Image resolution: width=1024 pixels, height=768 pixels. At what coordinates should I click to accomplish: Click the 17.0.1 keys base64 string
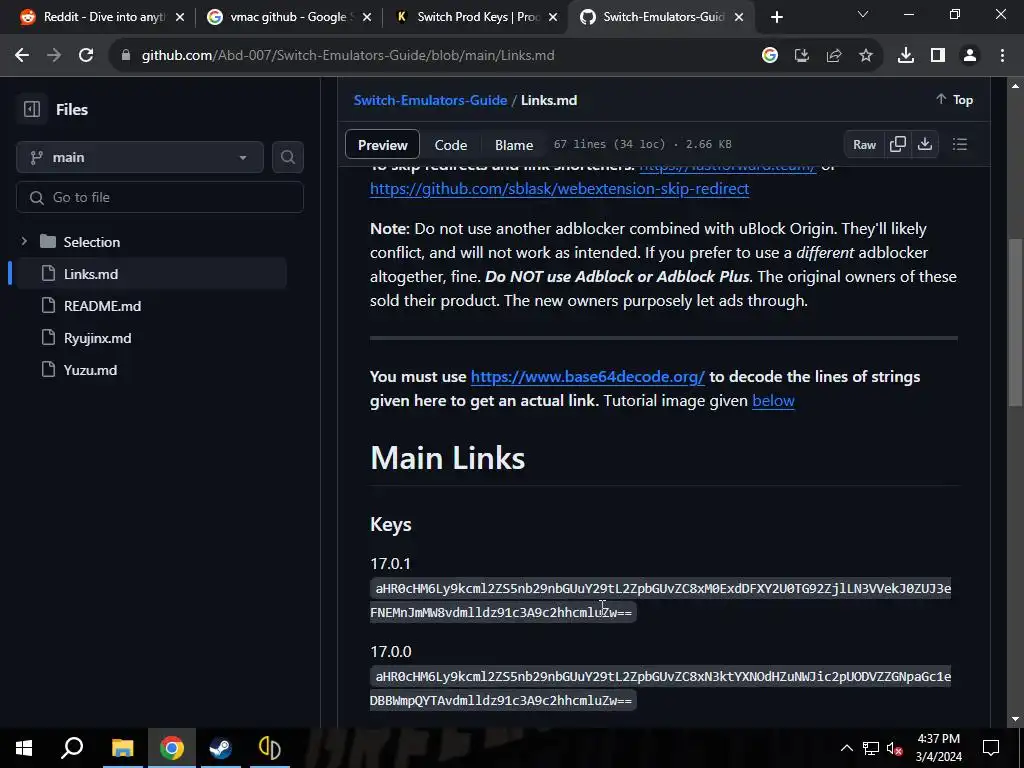coord(660,600)
